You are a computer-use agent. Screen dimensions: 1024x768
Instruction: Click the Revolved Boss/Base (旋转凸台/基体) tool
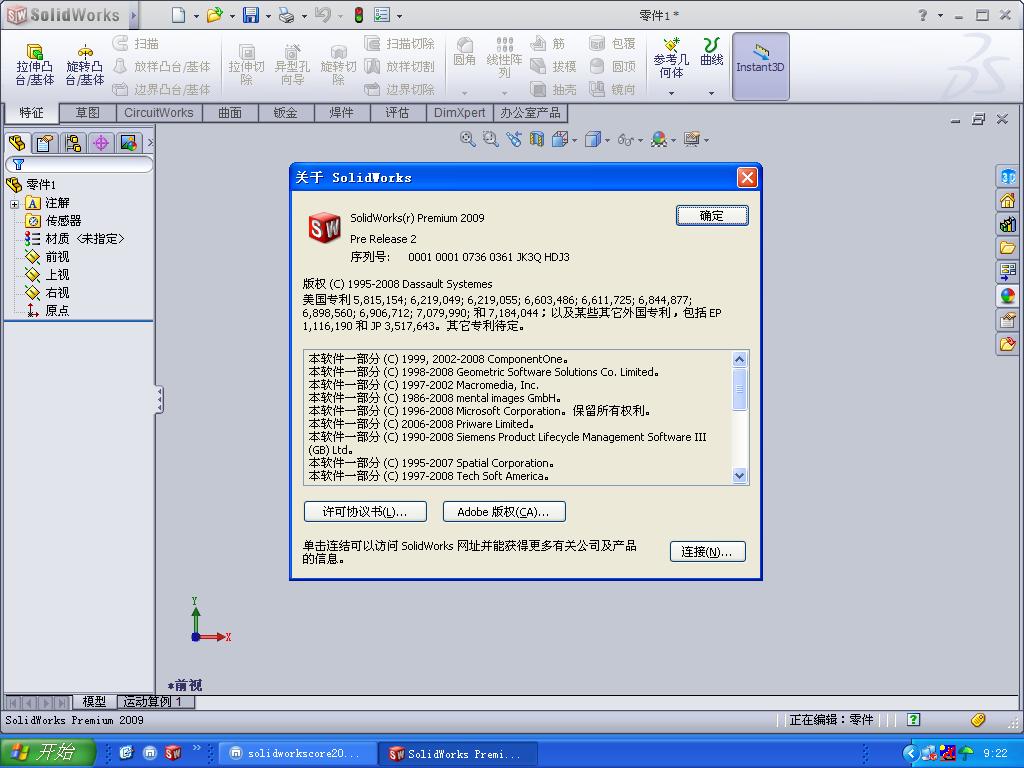pyautogui.click(x=84, y=65)
